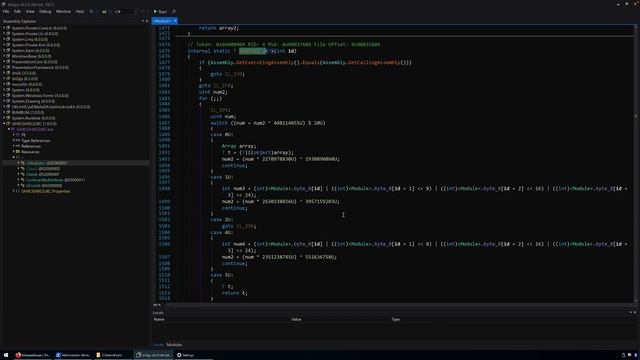Select mscorlib assembly in tree

[x=27, y=84]
